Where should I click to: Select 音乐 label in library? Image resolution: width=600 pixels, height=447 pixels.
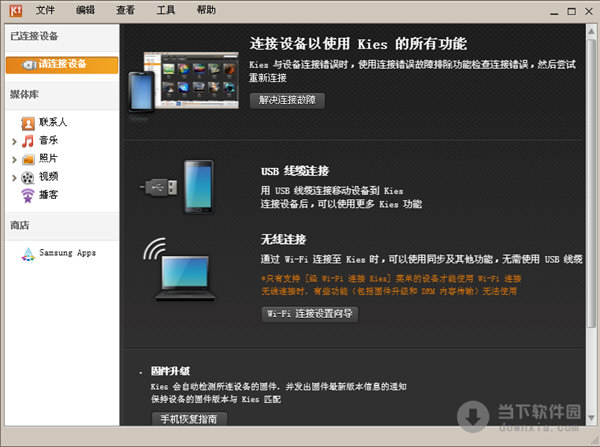(x=48, y=140)
